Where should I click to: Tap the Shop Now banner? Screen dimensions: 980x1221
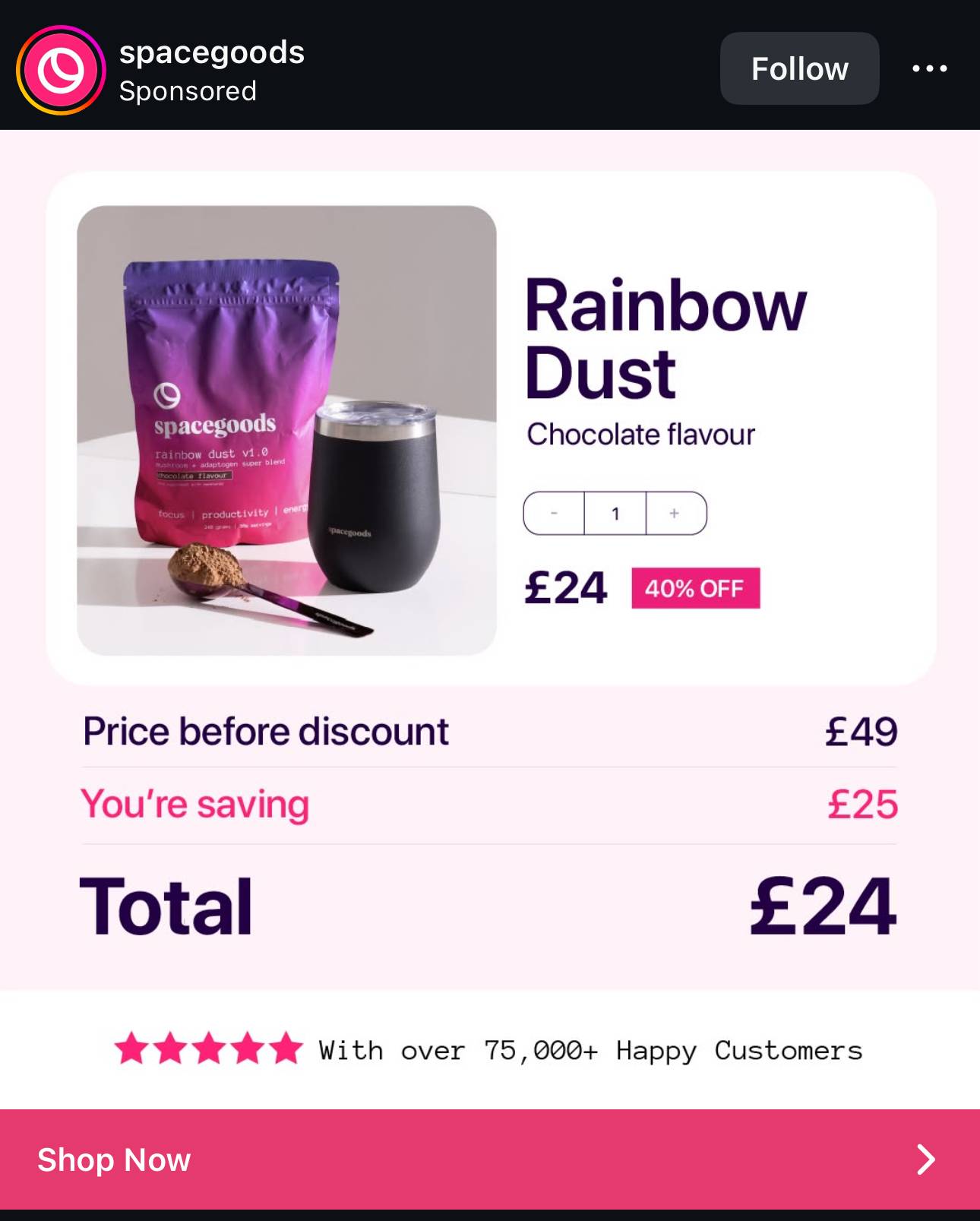click(490, 1159)
